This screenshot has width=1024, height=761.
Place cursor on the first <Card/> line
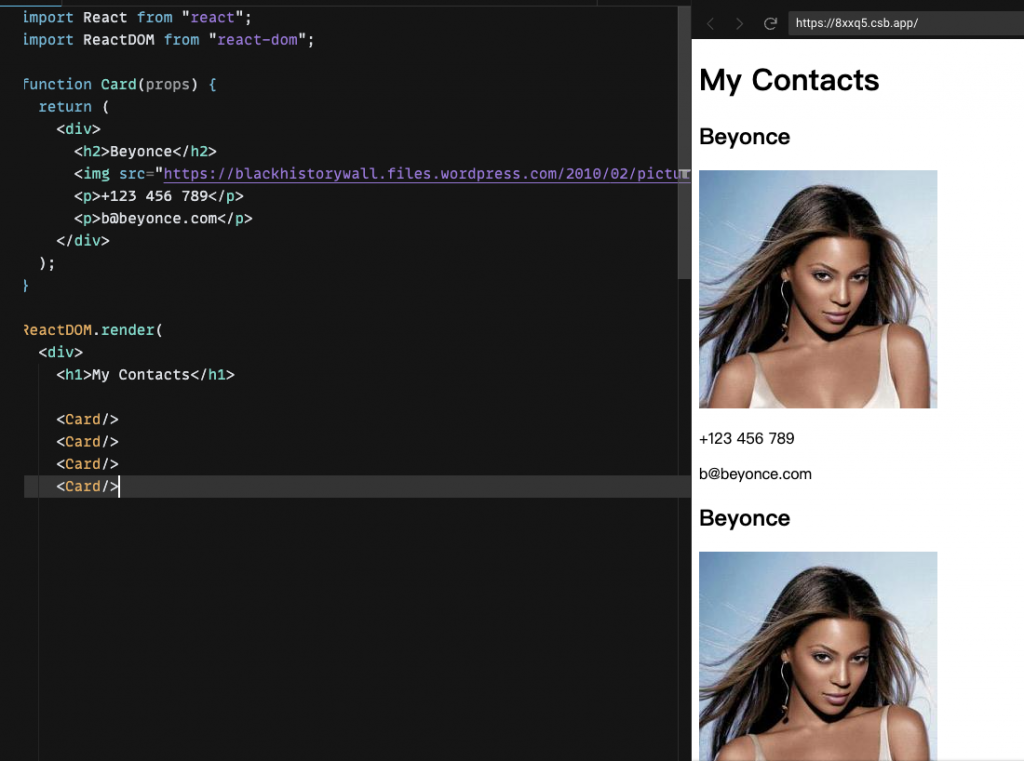pyautogui.click(x=87, y=419)
